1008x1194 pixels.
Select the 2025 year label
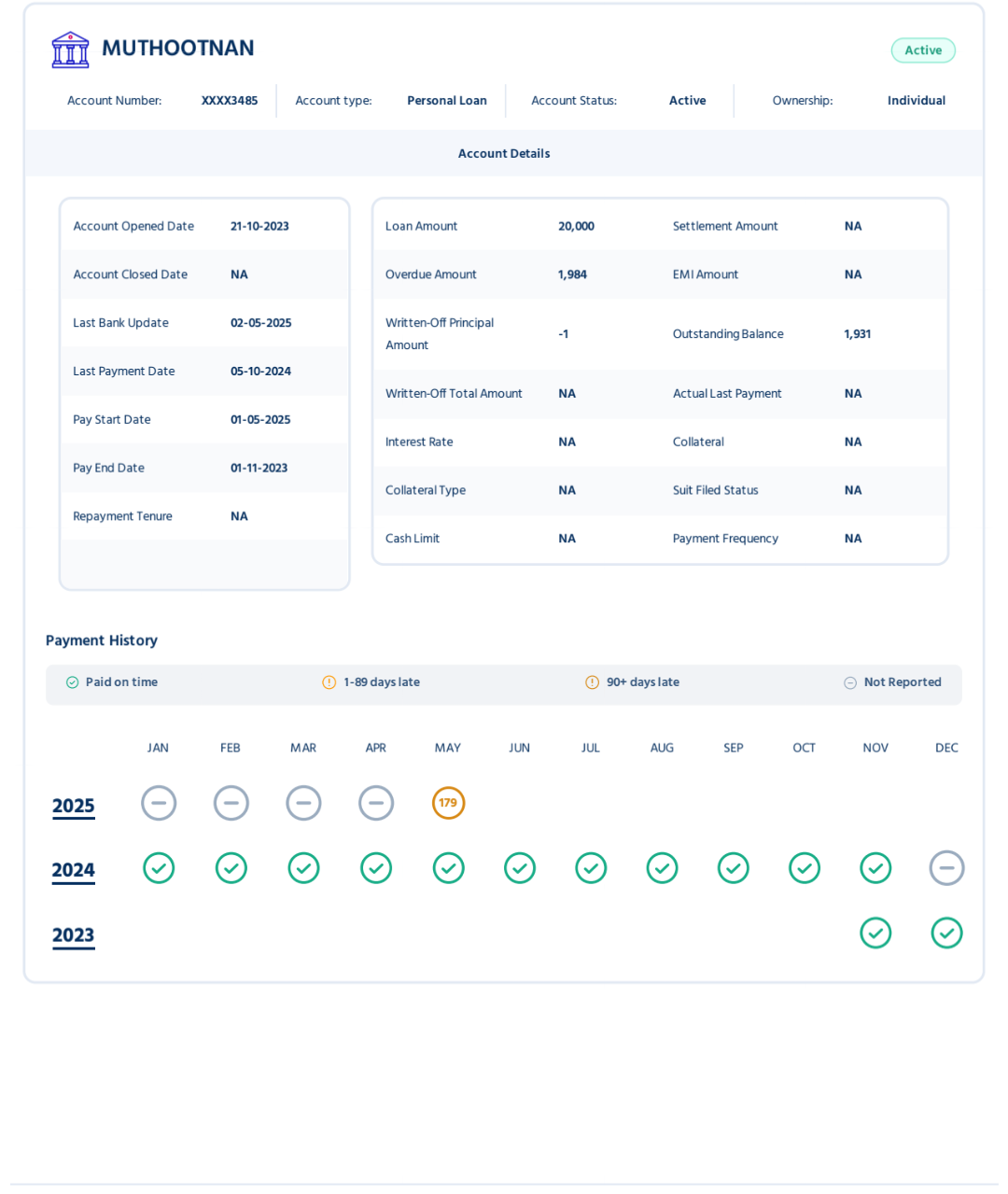(74, 806)
